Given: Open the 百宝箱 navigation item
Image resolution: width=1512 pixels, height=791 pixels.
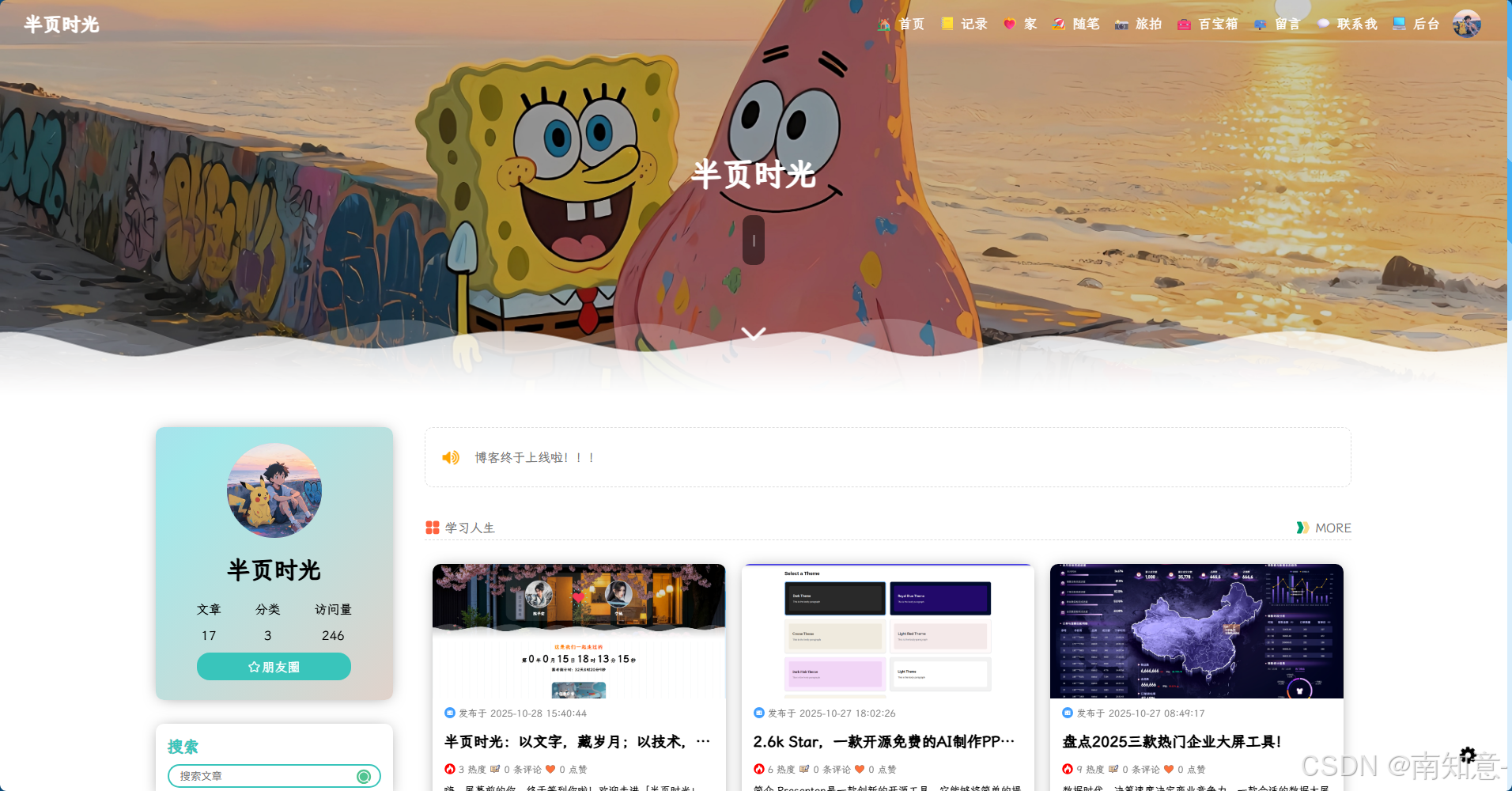Looking at the screenshot, I should tap(1208, 25).
